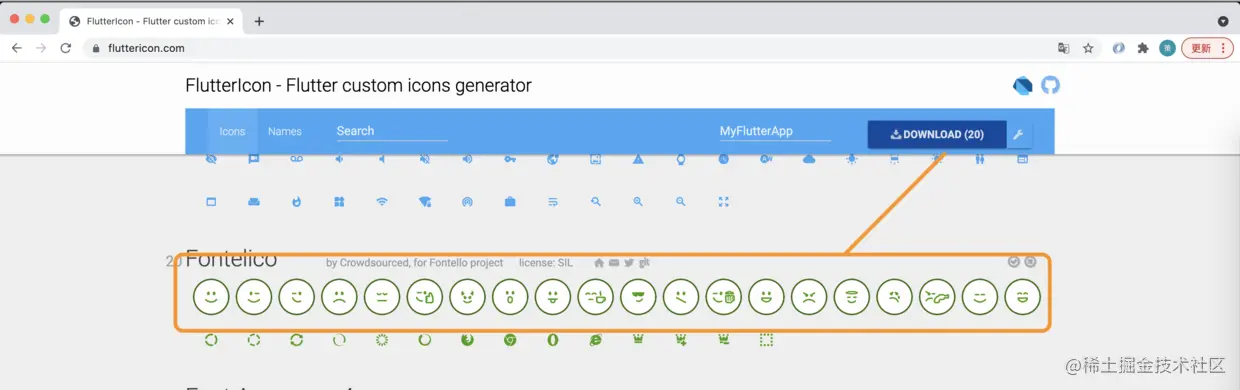
Task: Pick the Internet Explorer font icon
Action: (x=595, y=340)
